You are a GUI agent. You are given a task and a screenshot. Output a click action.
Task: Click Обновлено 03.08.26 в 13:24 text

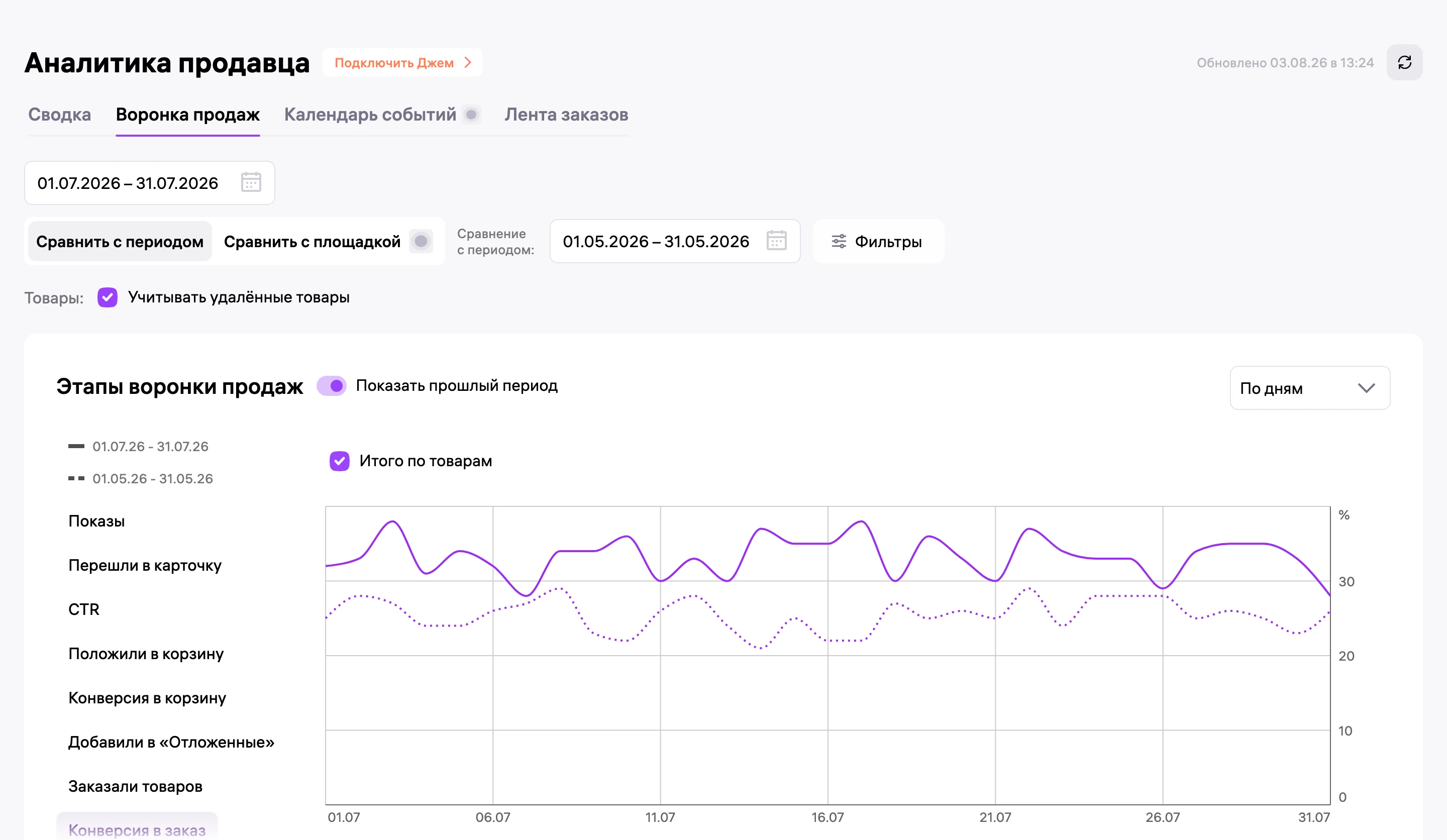(x=1285, y=63)
